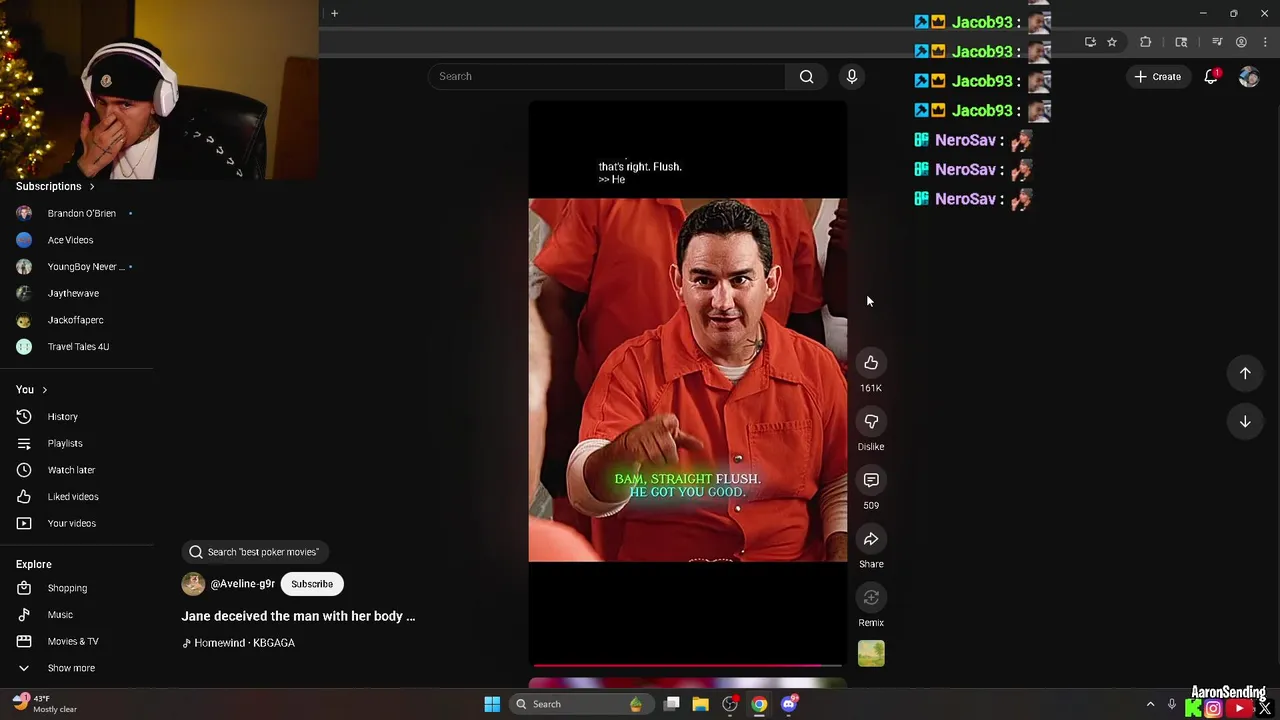Go to the previous Short with up arrow

(x=1245, y=373)
